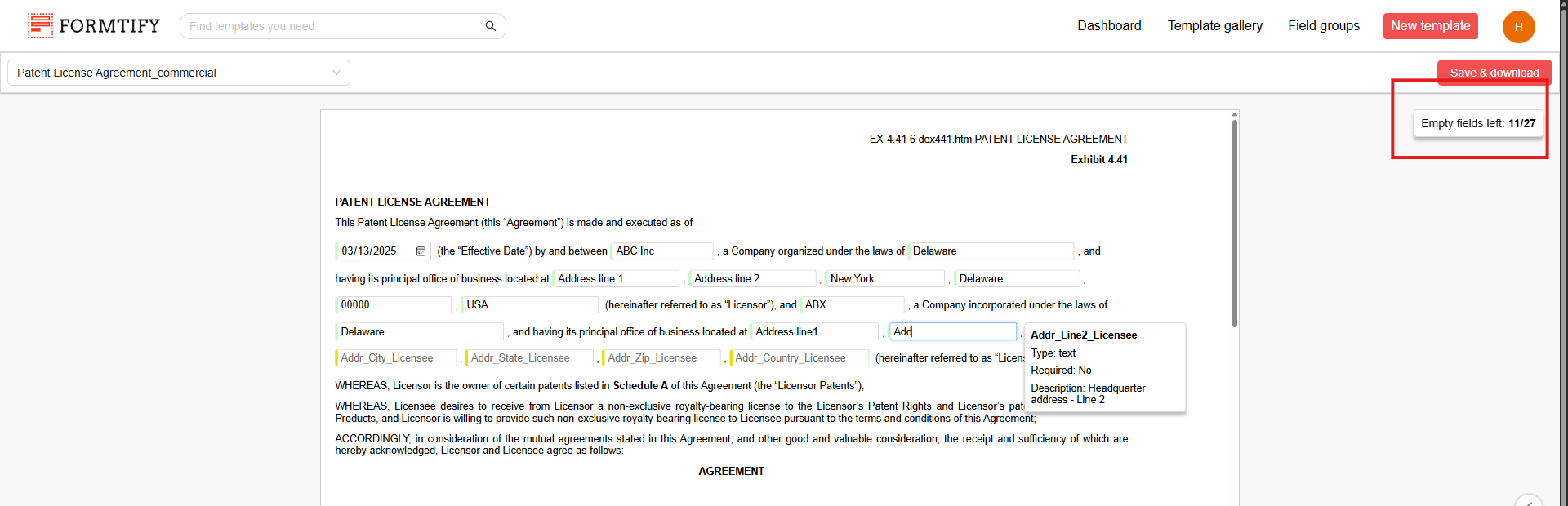Image resolution: width=1568 pixels, height=506 pixels.
Task: Click the PATENT LICENSE AGREEMENT heading
Action: tap(412, 202)
